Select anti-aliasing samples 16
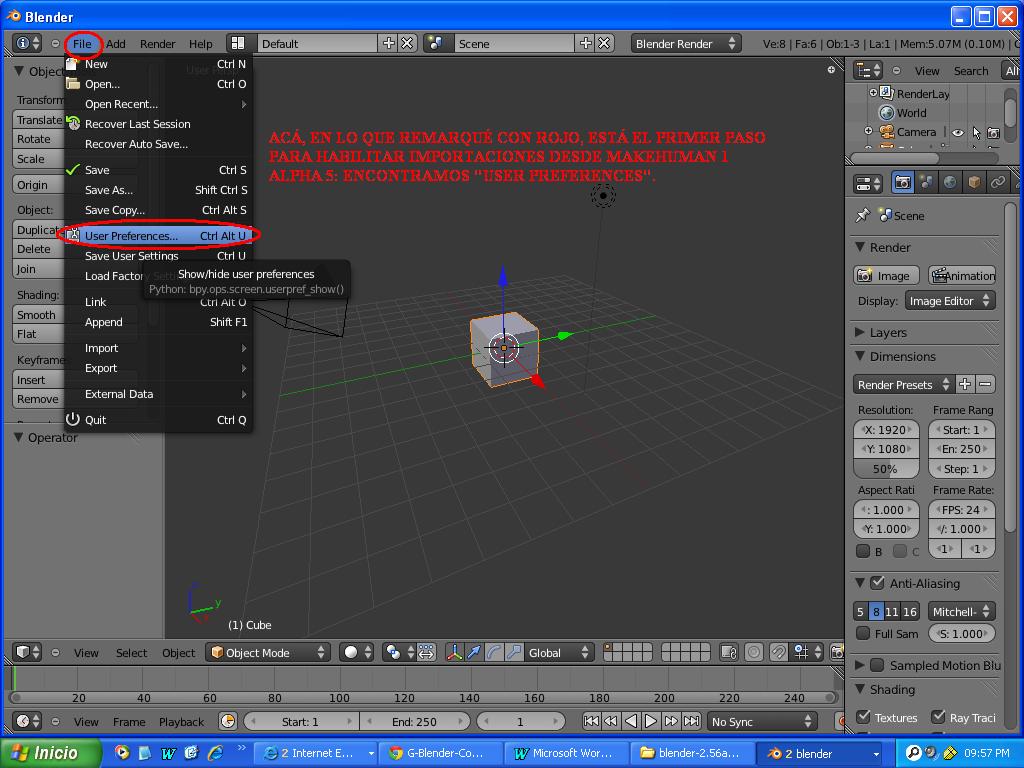 (910, 612)
